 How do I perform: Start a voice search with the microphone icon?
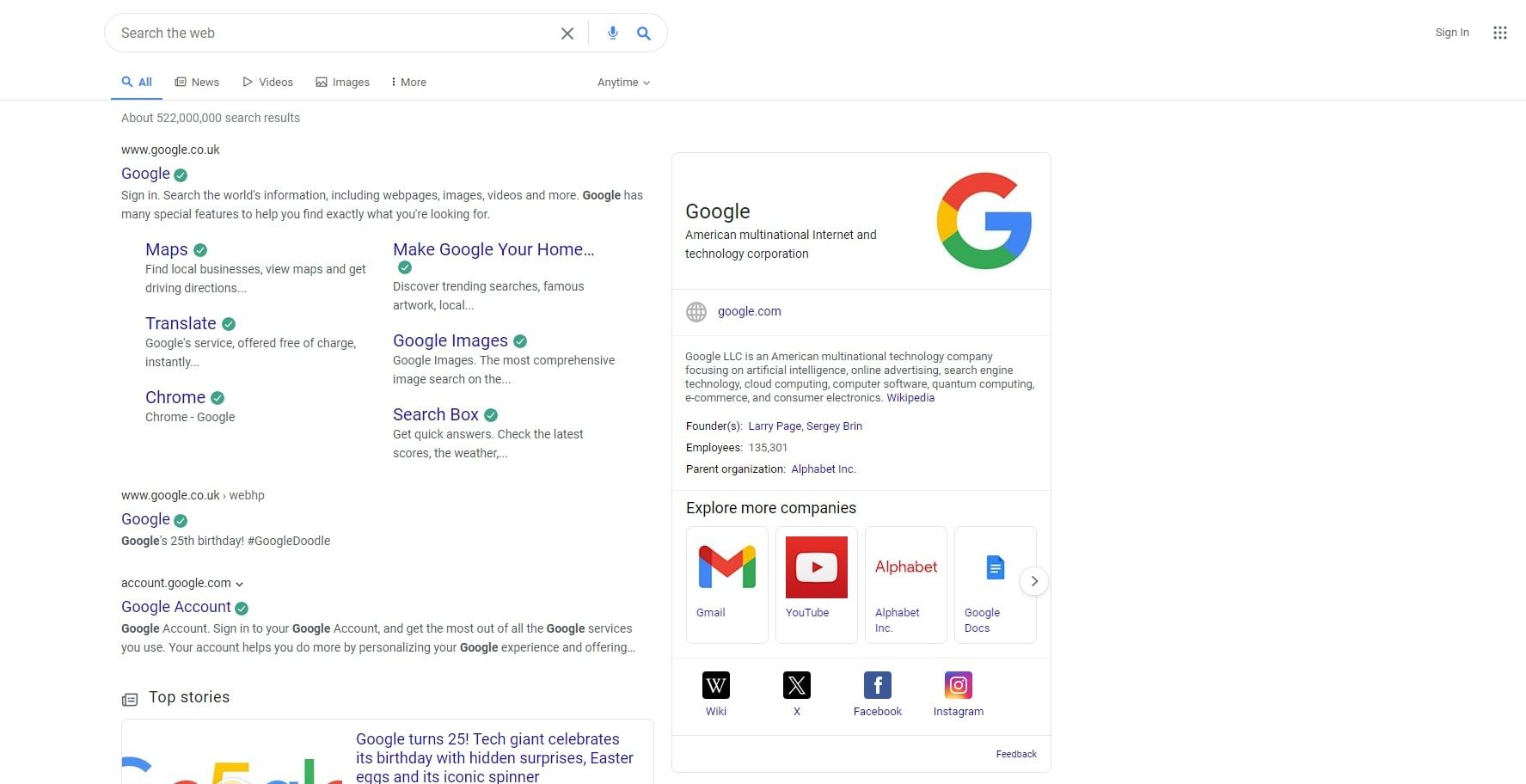point(612,33)
